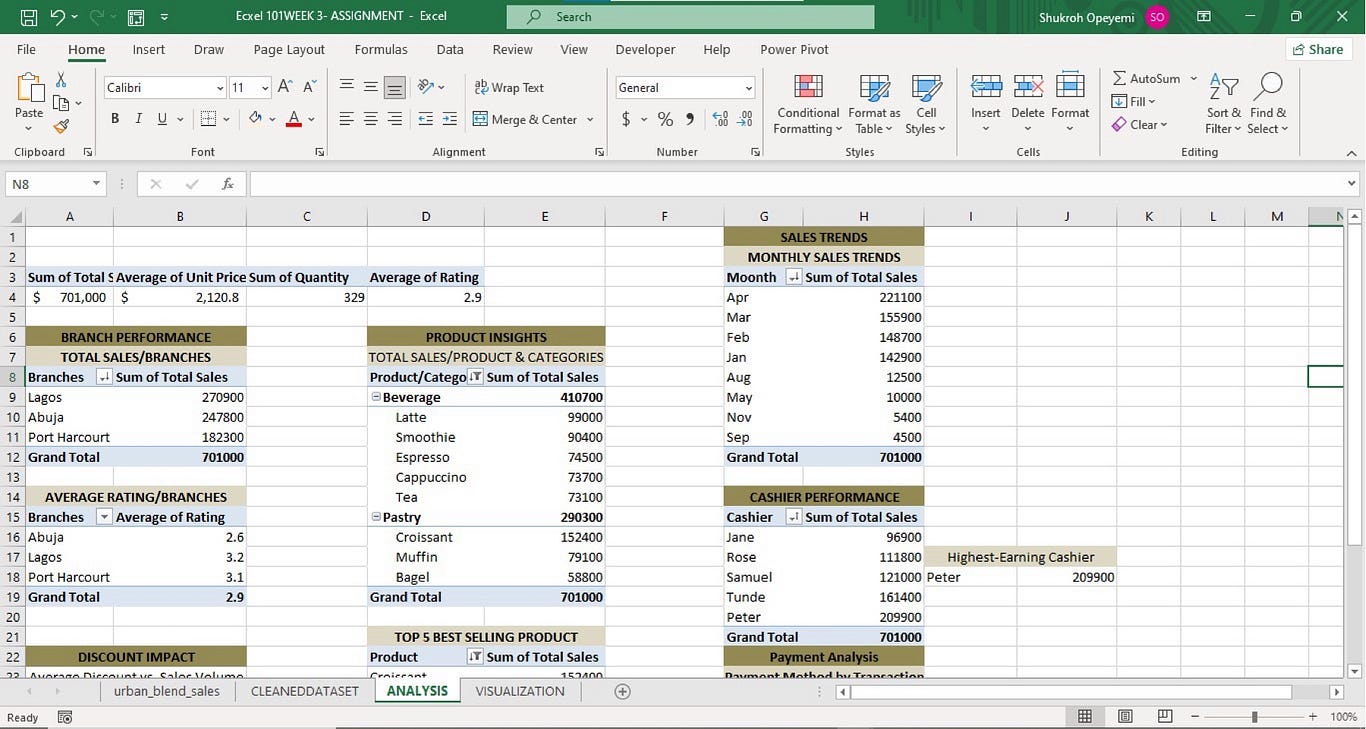The image size is (1366, 729).
Task: Switch to the VISUALIZATION sheet tab
Action: 520,691
